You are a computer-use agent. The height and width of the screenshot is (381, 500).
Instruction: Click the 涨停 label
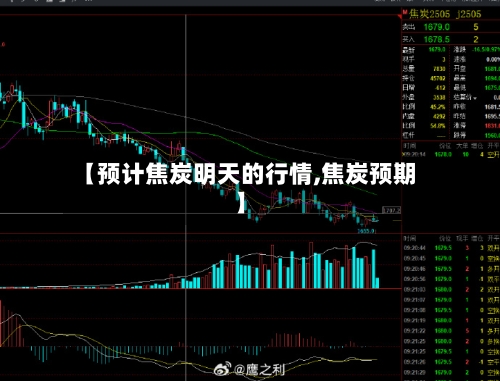click(460, 126)
